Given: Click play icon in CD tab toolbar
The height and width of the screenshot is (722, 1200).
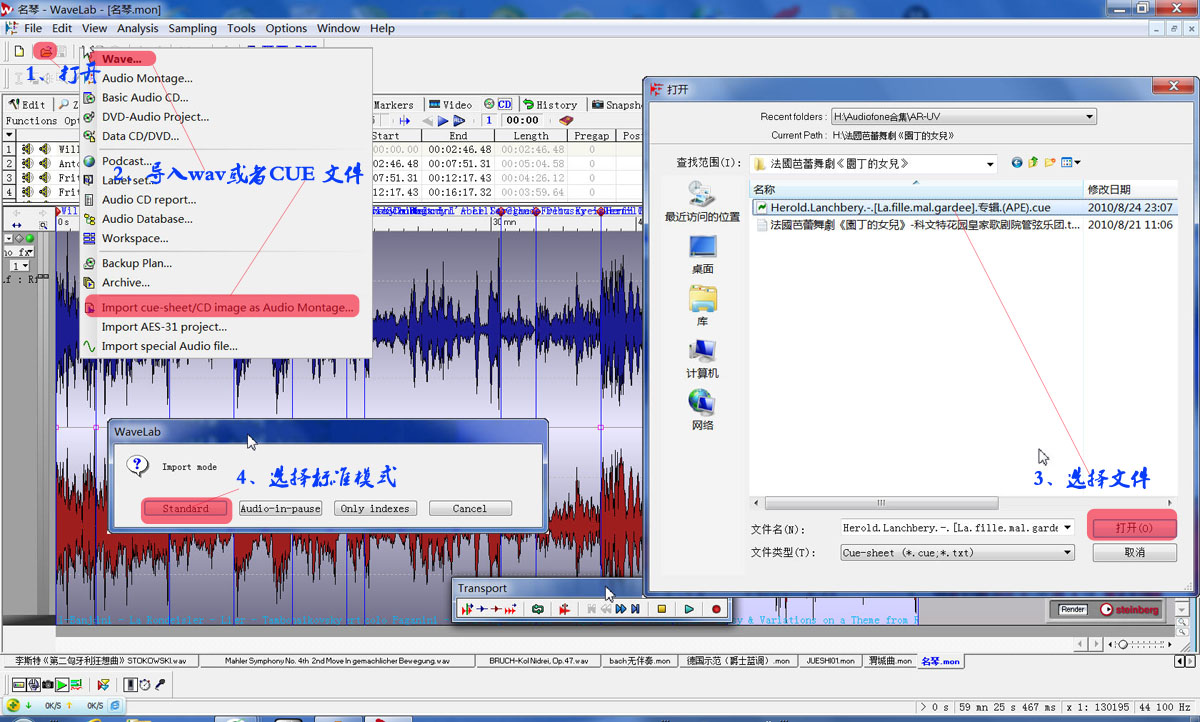Looking at the screenshot, I should [443, 120].
